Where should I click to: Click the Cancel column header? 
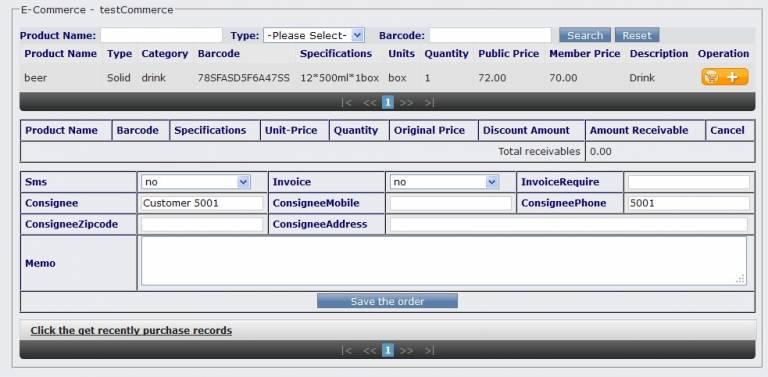click(x=727, y=130)
